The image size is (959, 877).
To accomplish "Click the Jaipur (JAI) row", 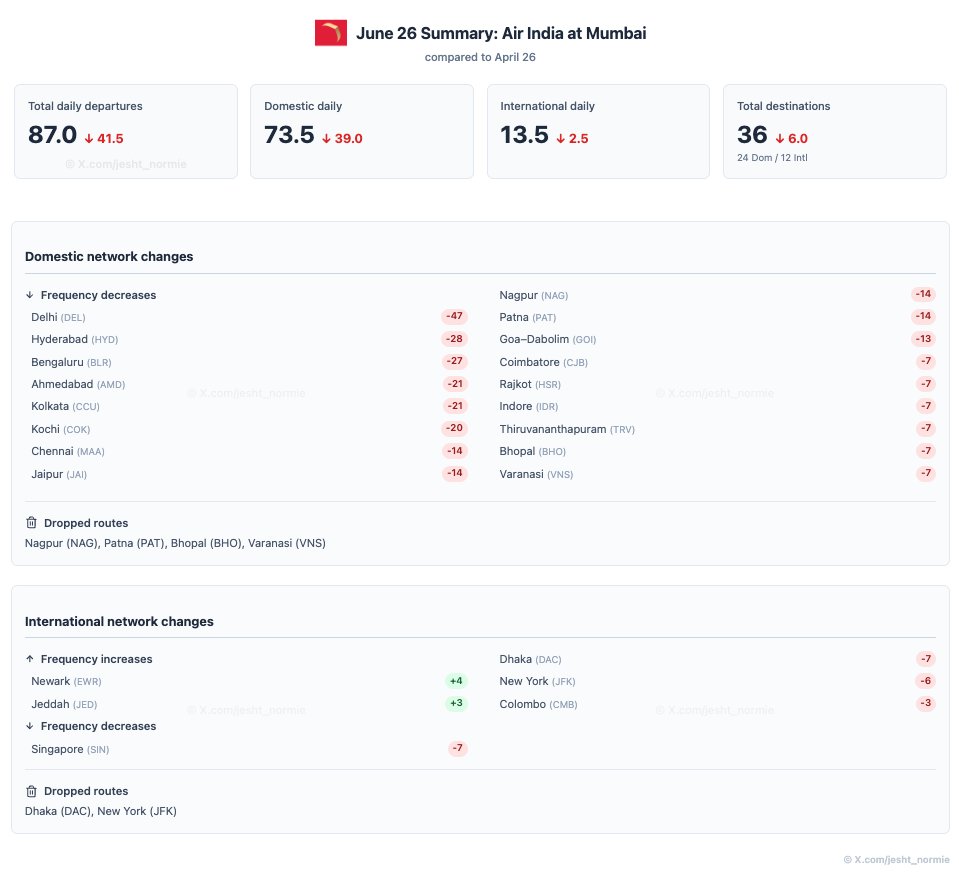I will (x=249, y=474).
